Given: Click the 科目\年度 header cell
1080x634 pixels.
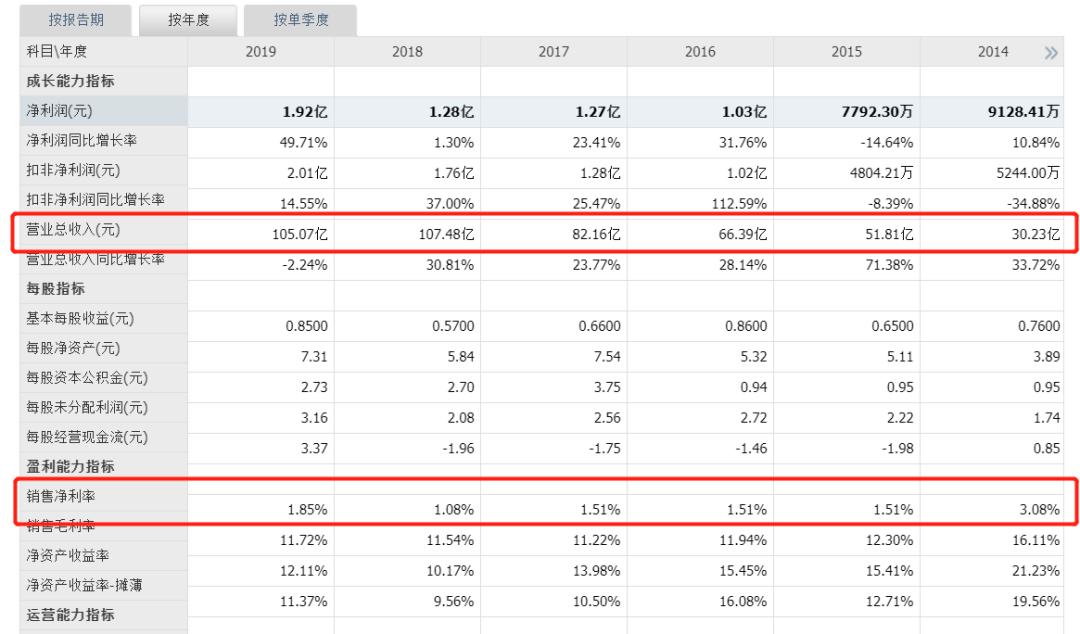Looking at the screenshot, I should click(x=56, y=52).
